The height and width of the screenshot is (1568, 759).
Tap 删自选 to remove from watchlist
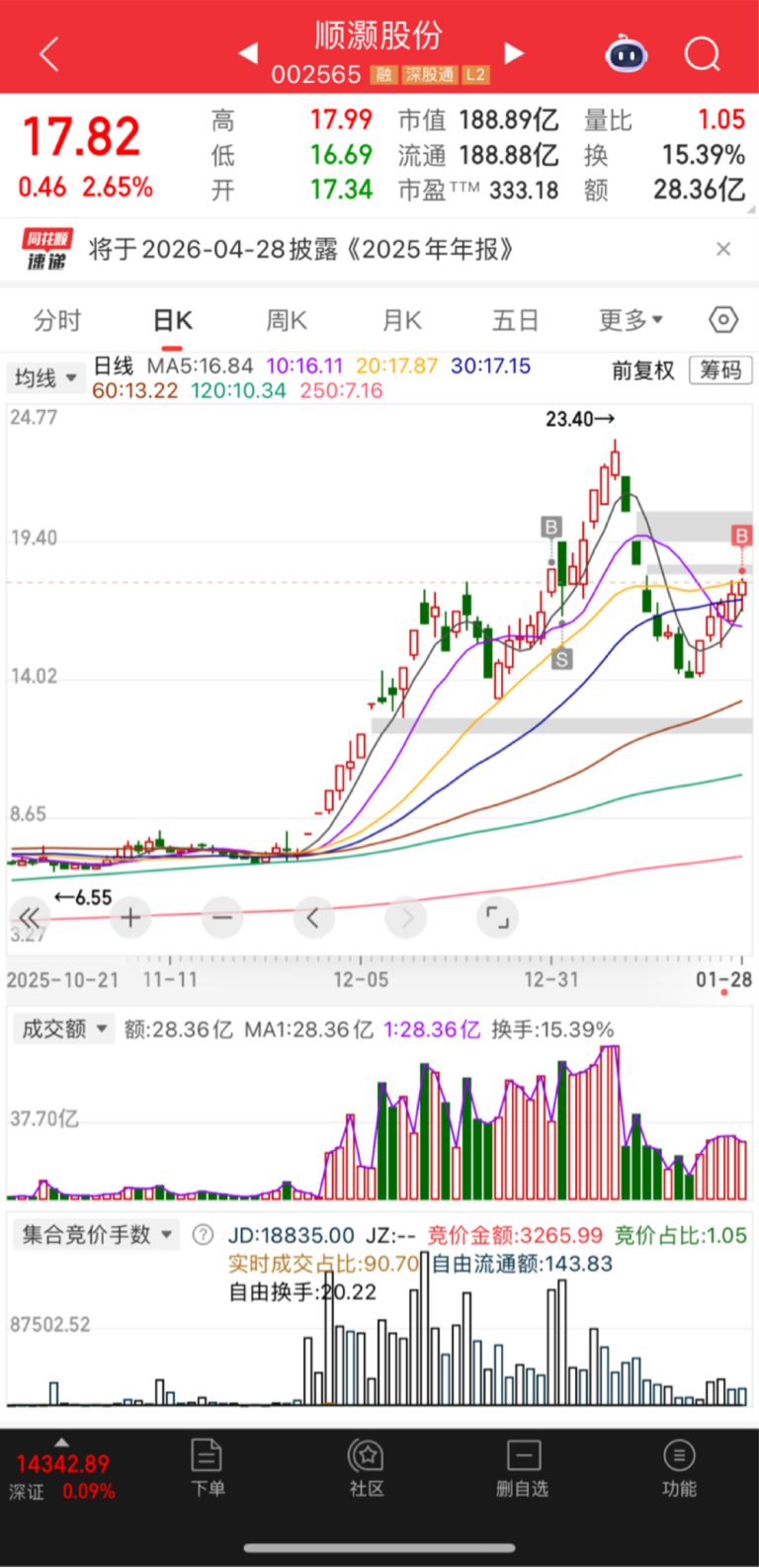click(x=523, y=1468)
